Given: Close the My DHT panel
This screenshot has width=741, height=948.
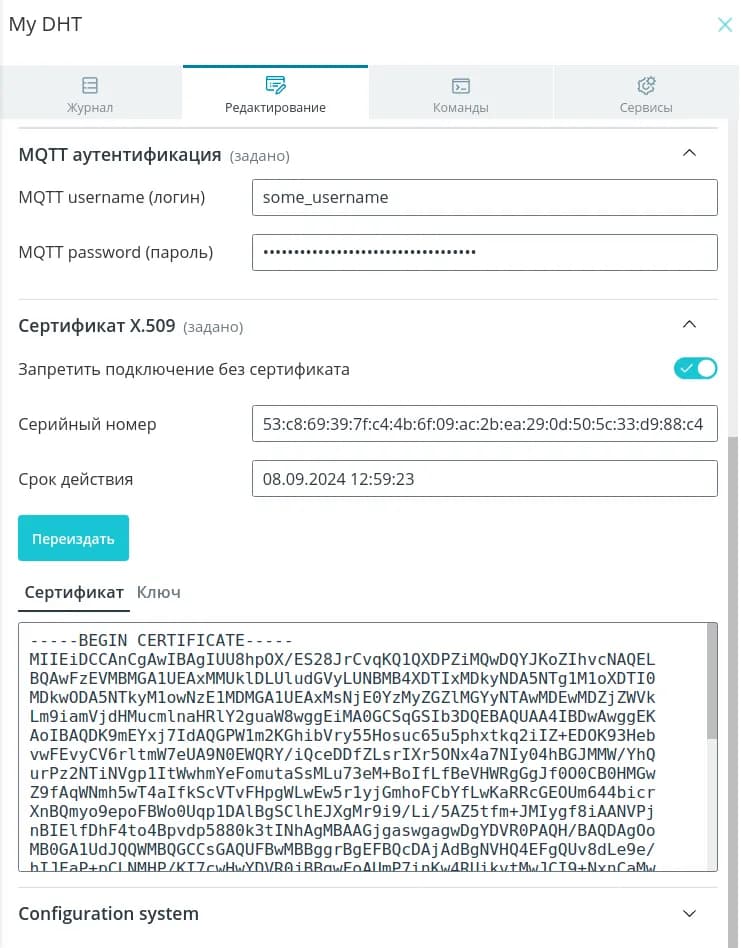Looking at the screenshot, I should click(725, 25).
